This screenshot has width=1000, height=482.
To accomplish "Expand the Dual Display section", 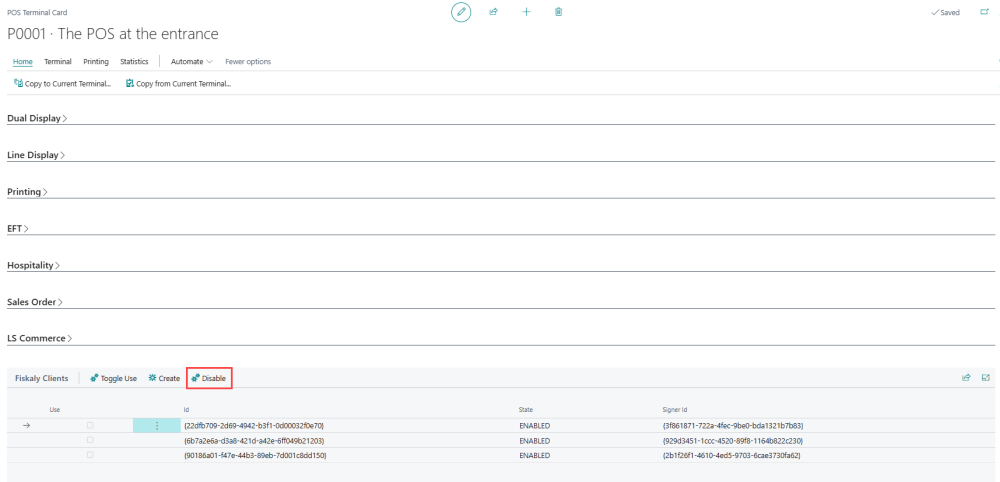I will pyautogui.click(x=36, y=118).
